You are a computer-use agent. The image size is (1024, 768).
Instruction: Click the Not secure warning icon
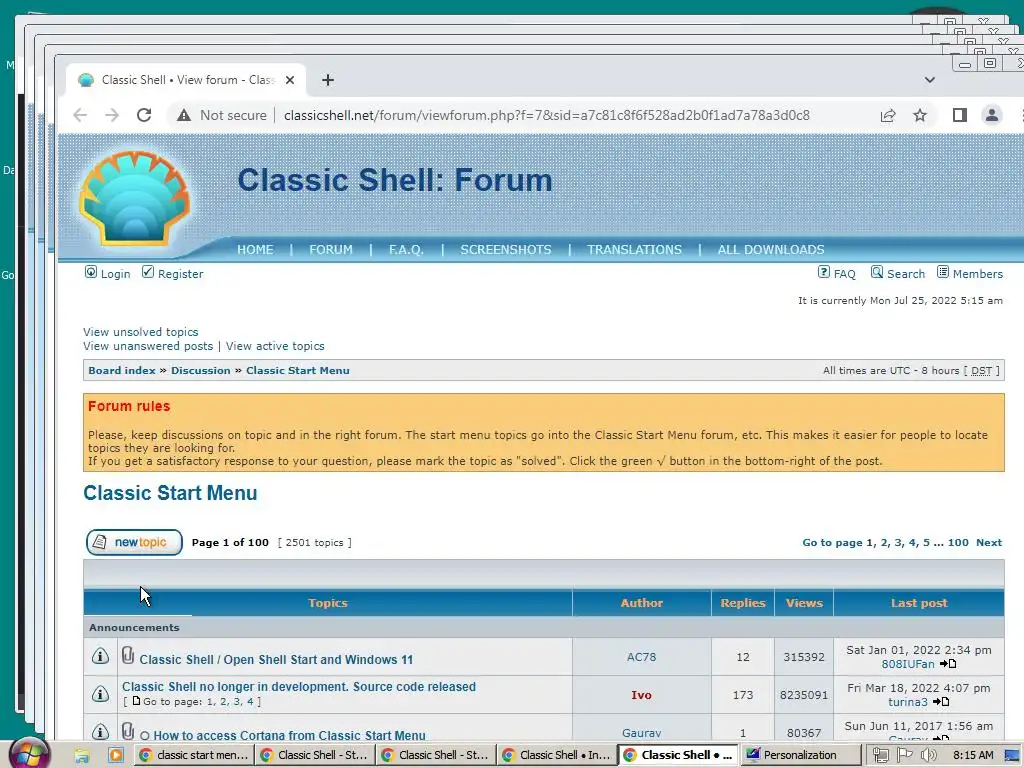(184, 116)
